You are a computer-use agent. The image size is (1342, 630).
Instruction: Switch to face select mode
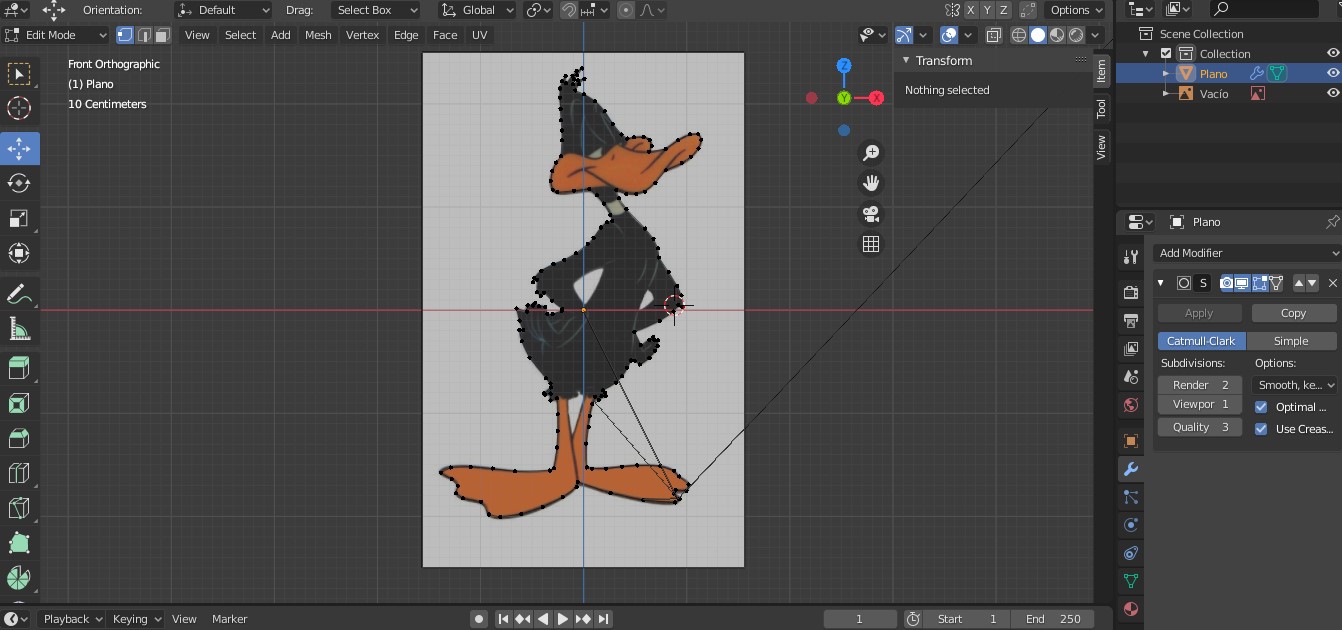[x=161, y=35]
